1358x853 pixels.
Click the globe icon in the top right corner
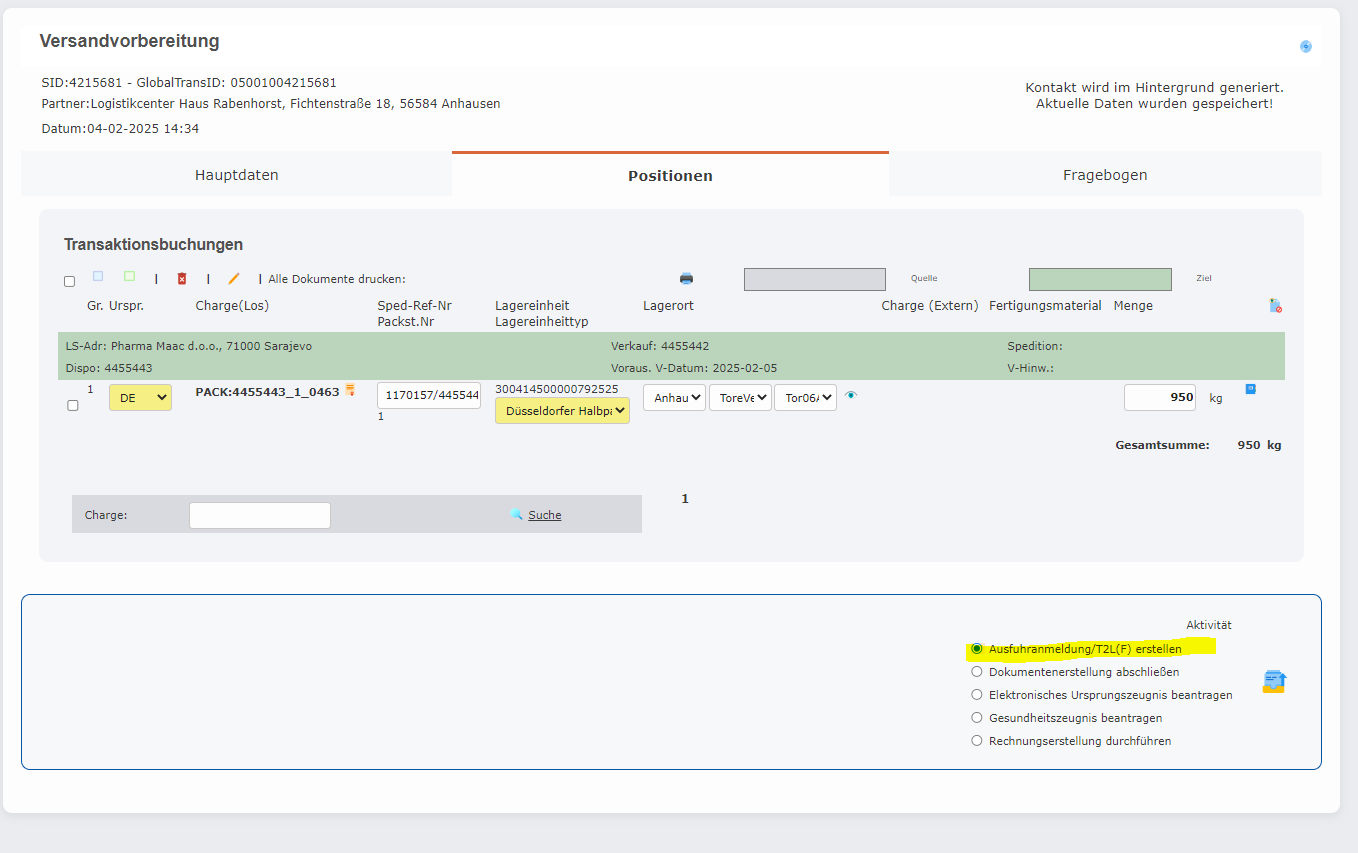tap(1305, 46)
